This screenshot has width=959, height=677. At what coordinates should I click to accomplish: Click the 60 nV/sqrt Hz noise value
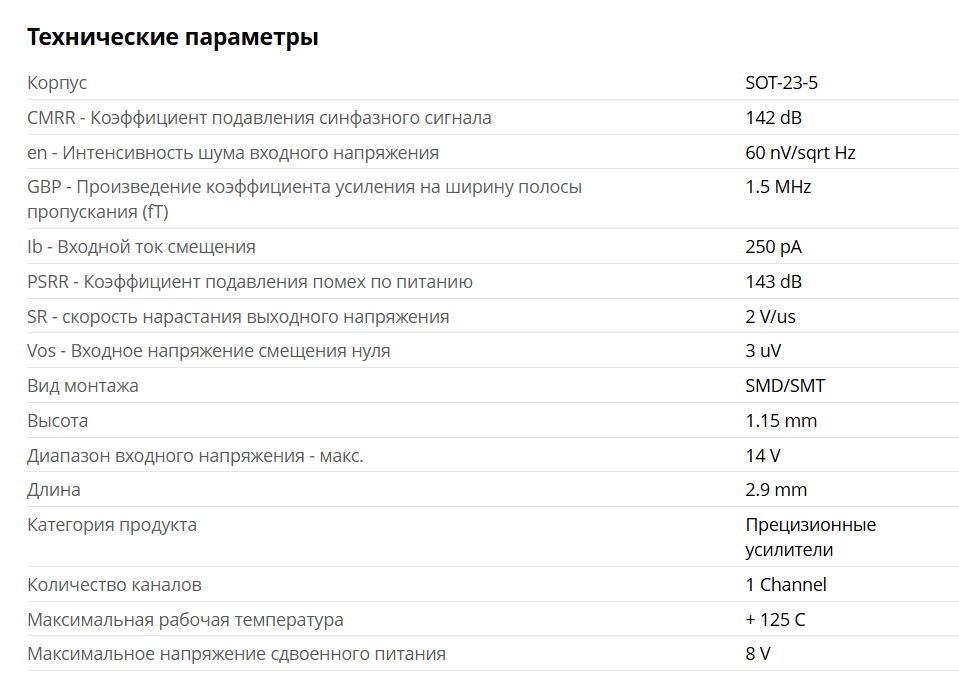(x=800, y=153)
